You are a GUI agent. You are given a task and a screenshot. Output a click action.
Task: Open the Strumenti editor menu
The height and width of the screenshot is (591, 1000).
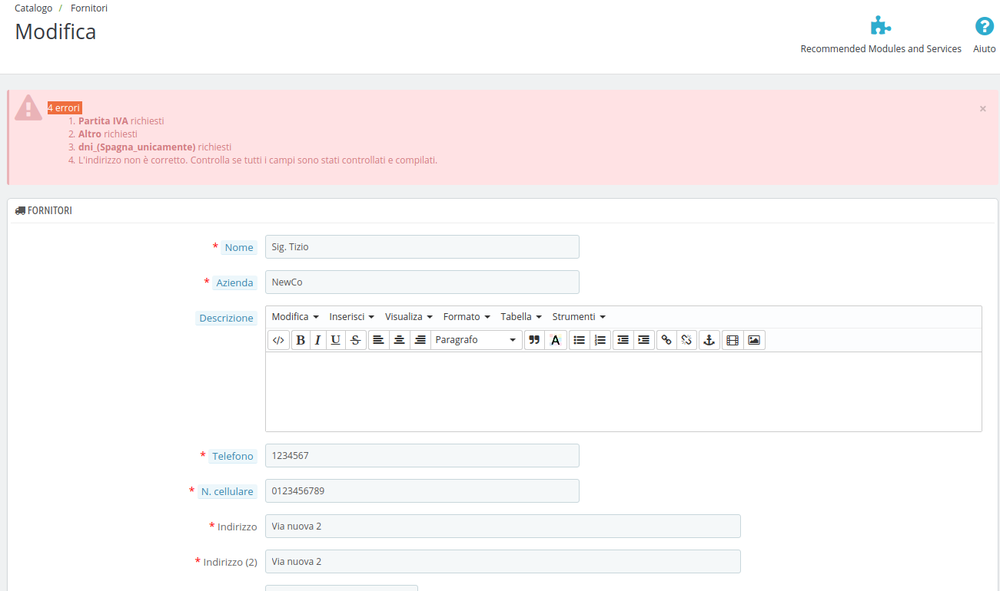[578, 317]
